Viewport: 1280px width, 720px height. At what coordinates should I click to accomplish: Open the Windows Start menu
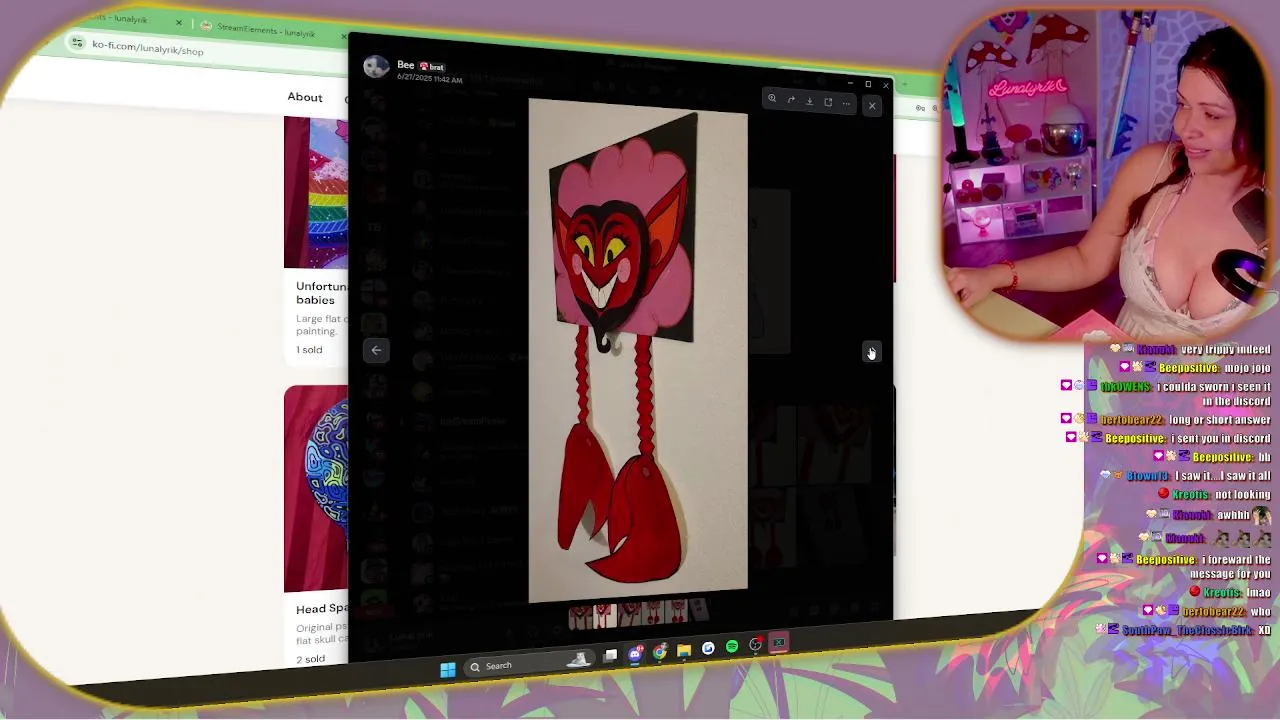448,670
